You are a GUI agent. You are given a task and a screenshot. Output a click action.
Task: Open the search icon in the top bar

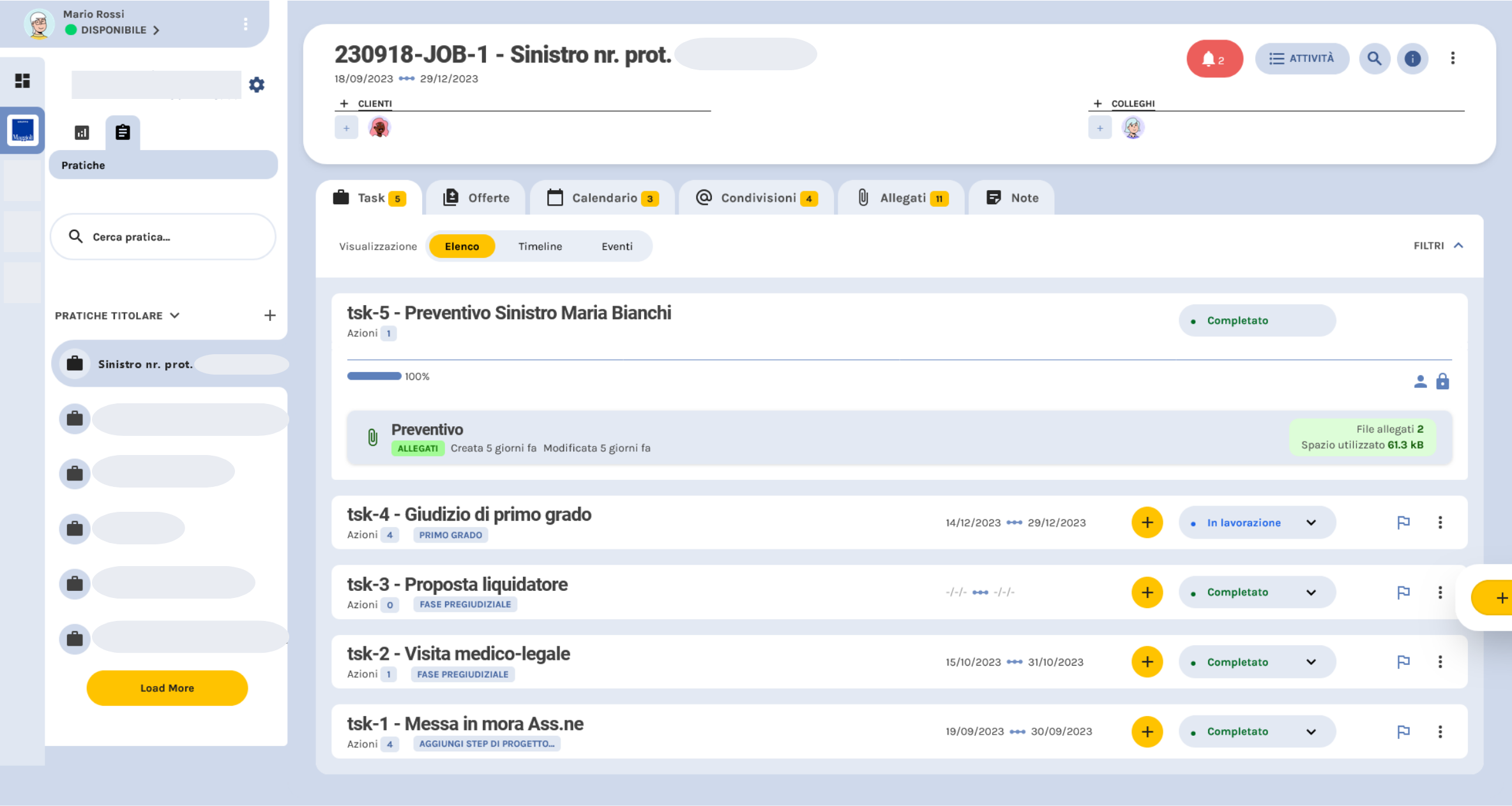1375,58
